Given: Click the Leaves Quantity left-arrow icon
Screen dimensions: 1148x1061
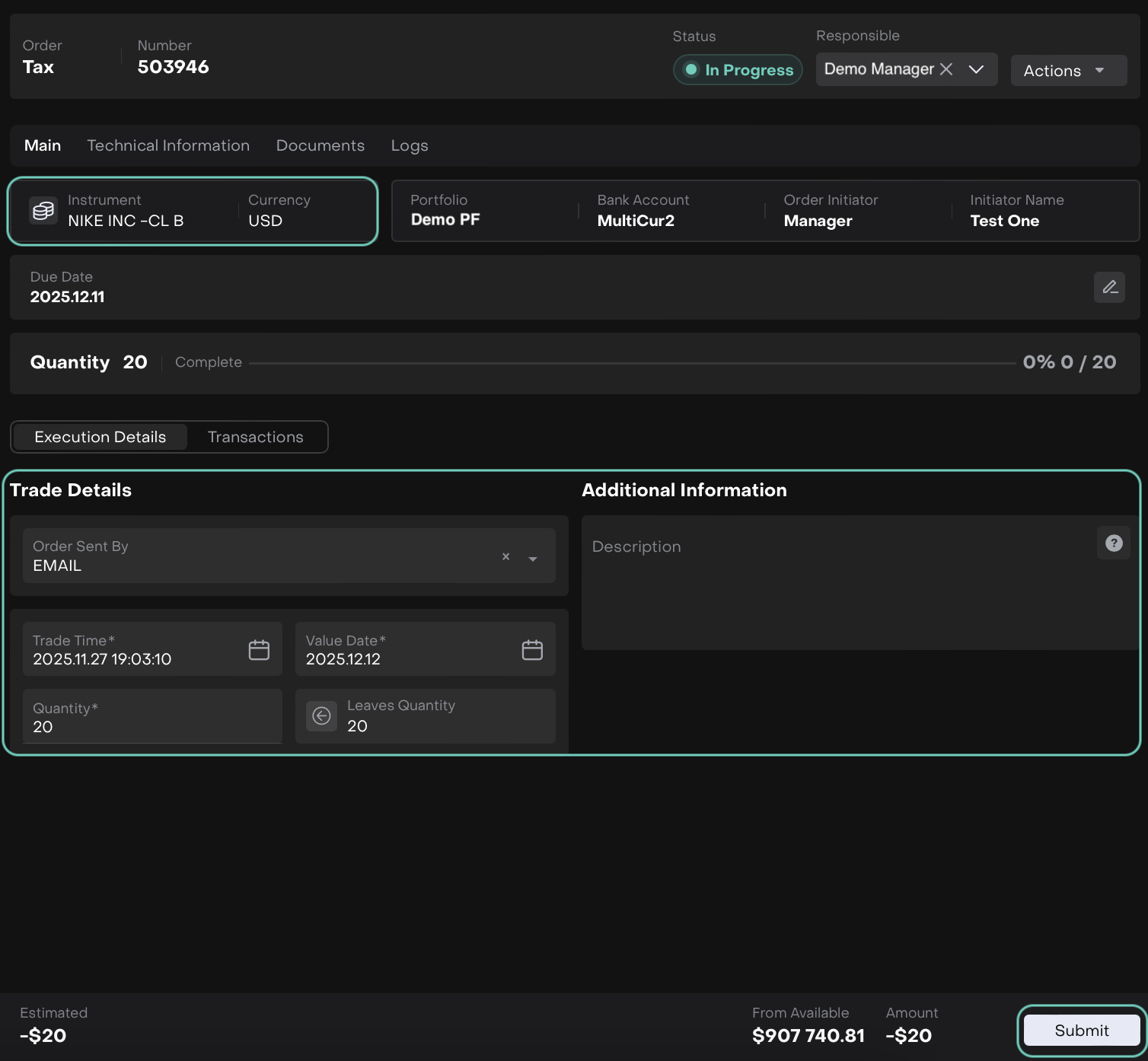Looking at the screenshot, I should click(322, 716).
